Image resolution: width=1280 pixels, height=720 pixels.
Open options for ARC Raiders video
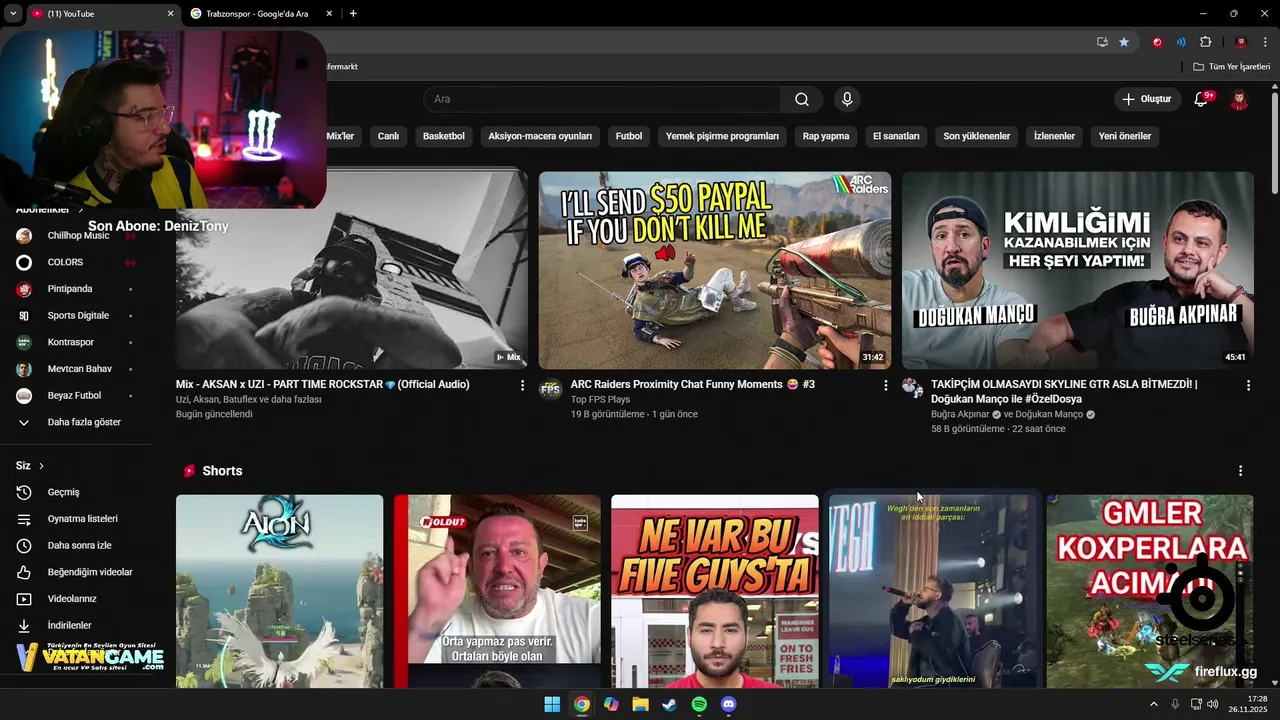tap(885, 385)
